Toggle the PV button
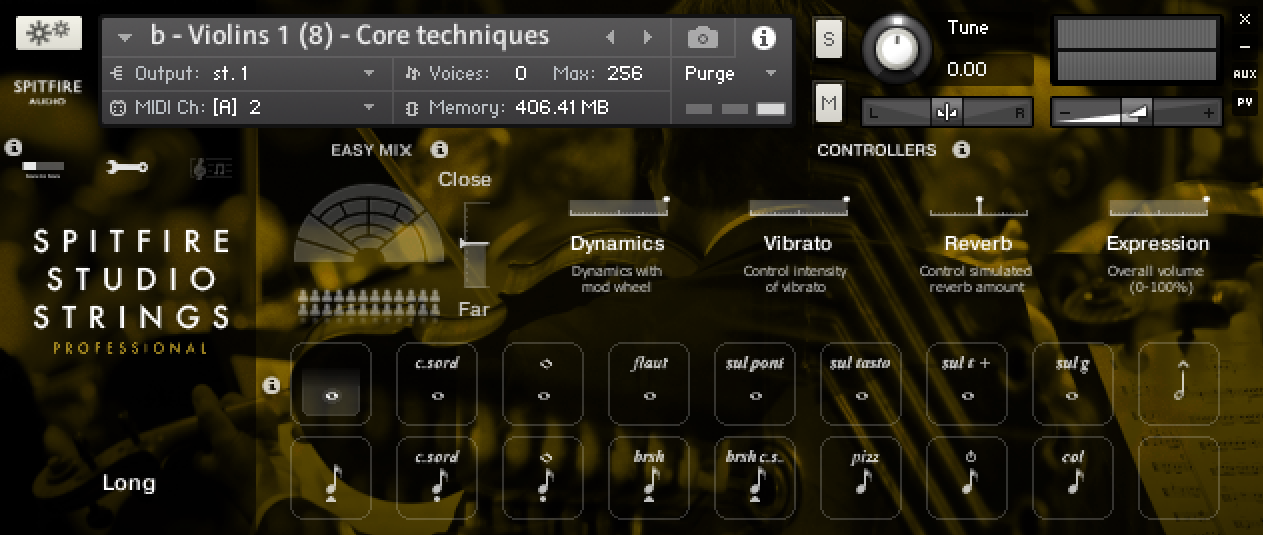This screenshot has width=1263, height=535. (1244, 102)
